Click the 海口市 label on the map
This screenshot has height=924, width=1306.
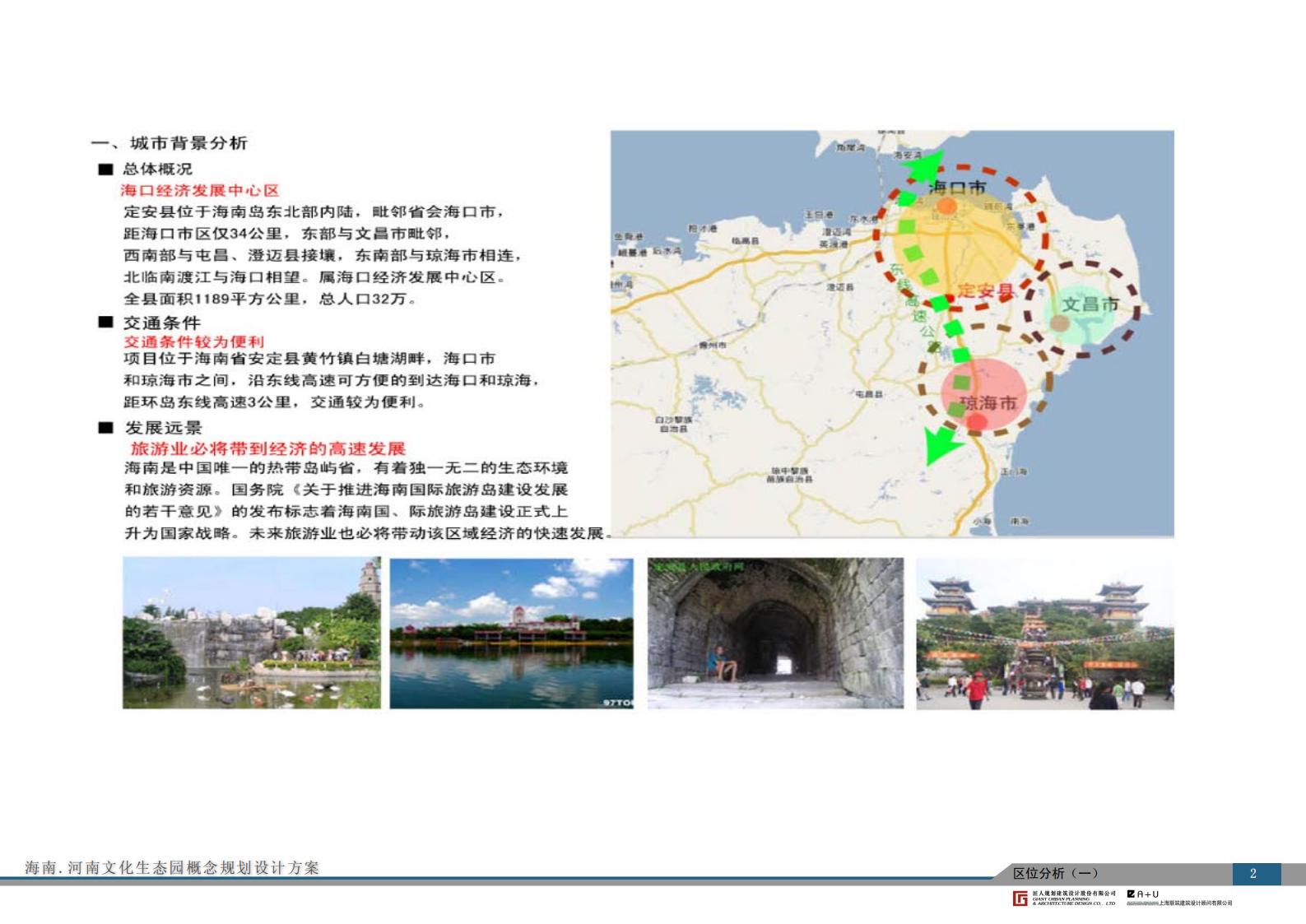pos(956,188)
